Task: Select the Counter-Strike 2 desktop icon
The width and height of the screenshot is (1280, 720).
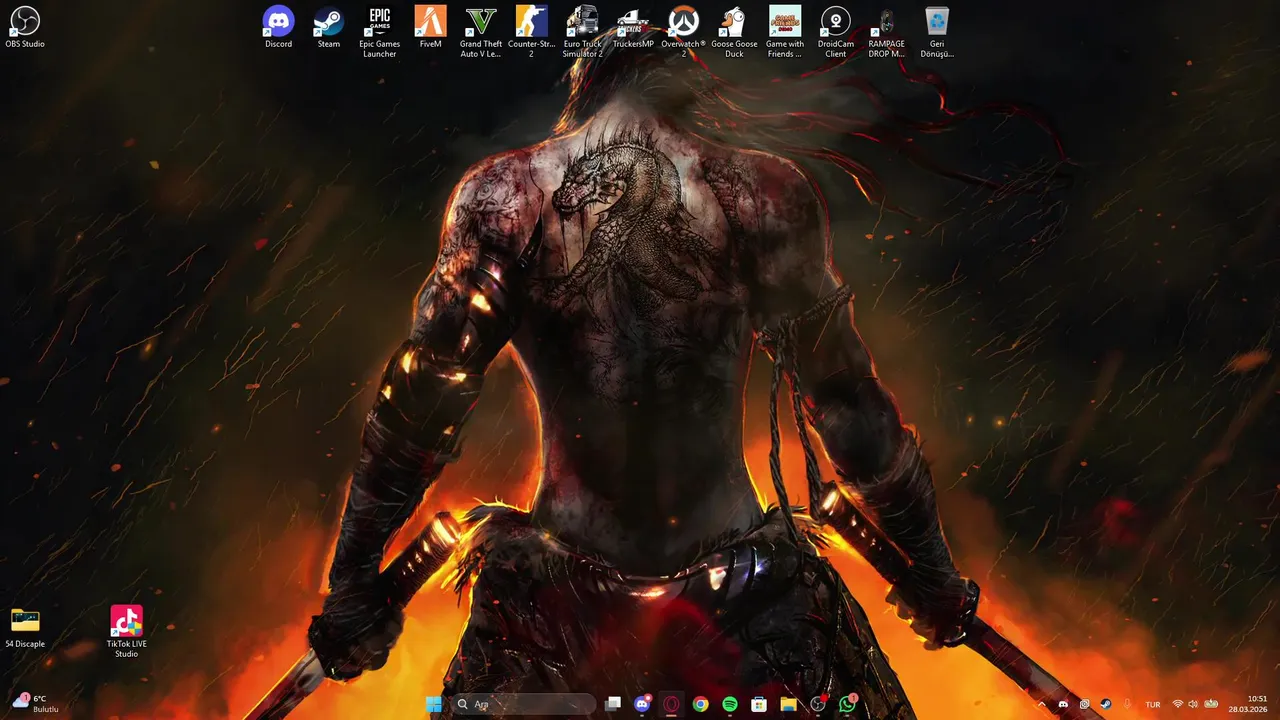Action: click(532, 31)
